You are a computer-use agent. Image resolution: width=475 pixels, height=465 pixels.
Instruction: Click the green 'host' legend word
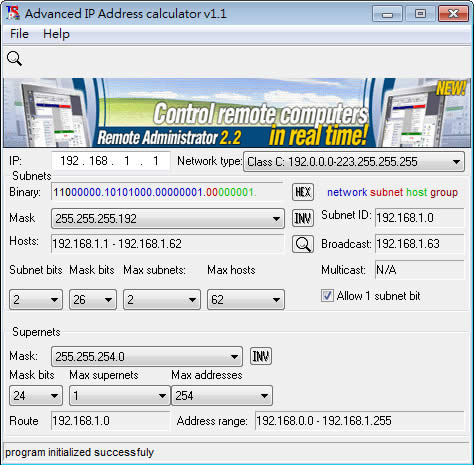(x=416, y=192)
